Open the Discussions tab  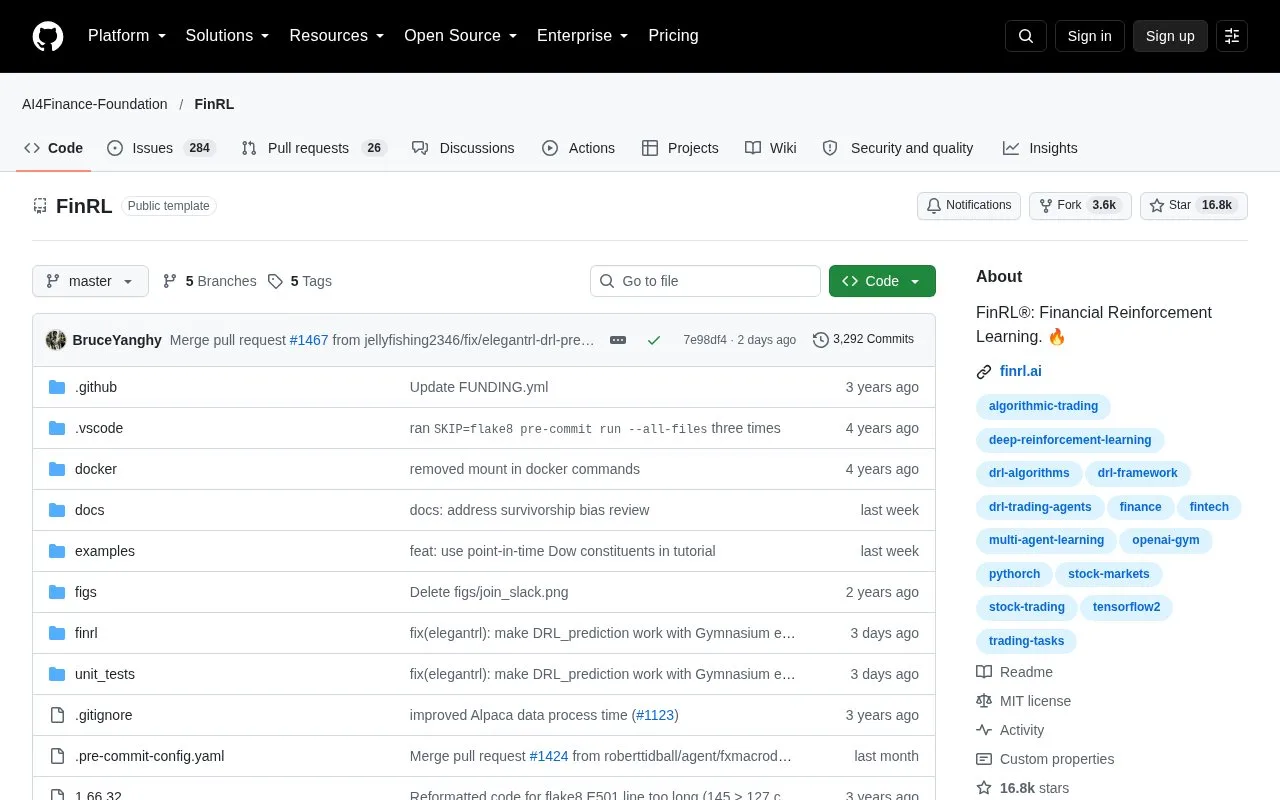point(463,148)
